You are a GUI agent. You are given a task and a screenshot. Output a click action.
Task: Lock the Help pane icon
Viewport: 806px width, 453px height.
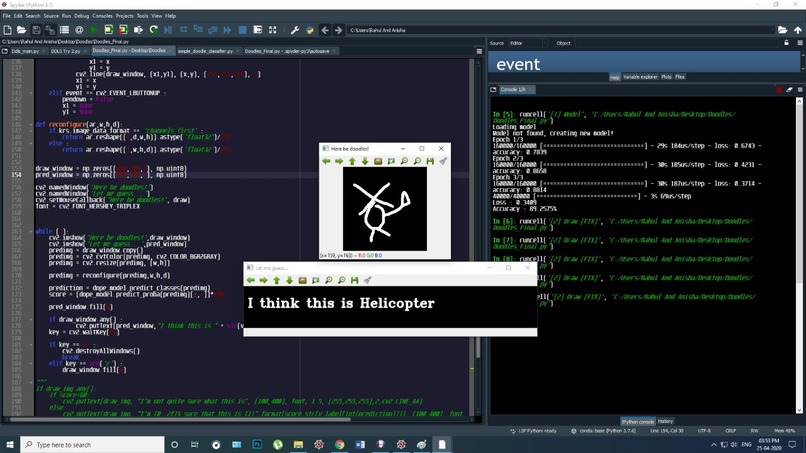[786, 43]
